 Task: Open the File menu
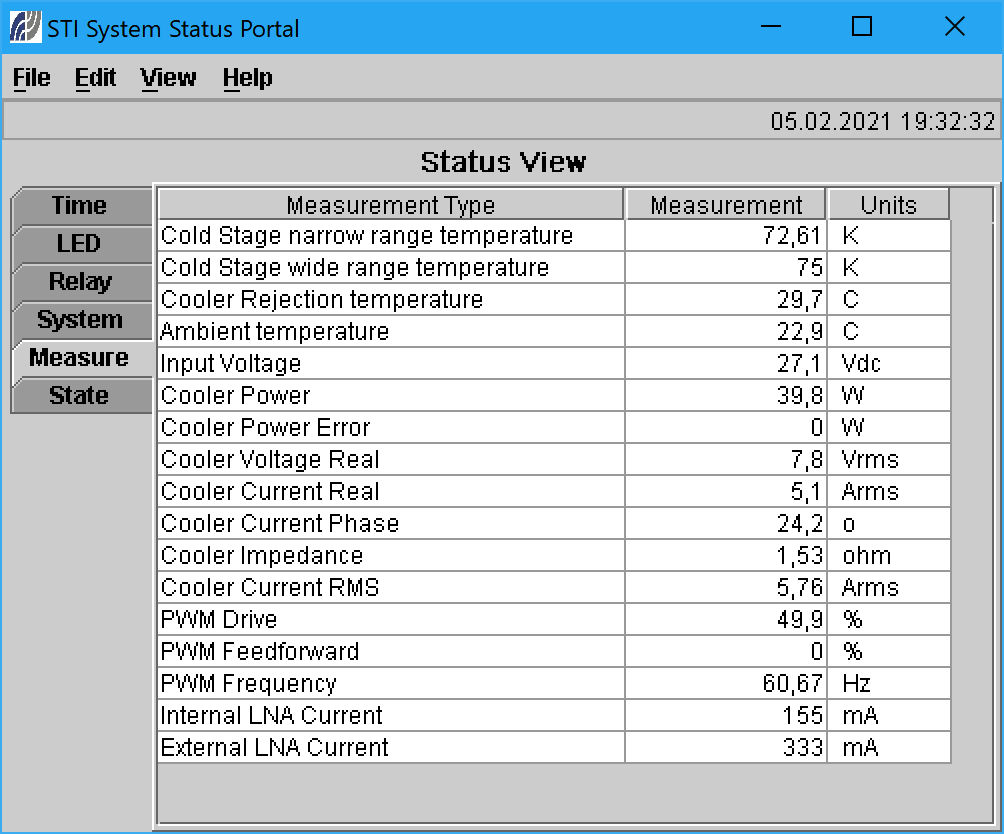point(31,77)
